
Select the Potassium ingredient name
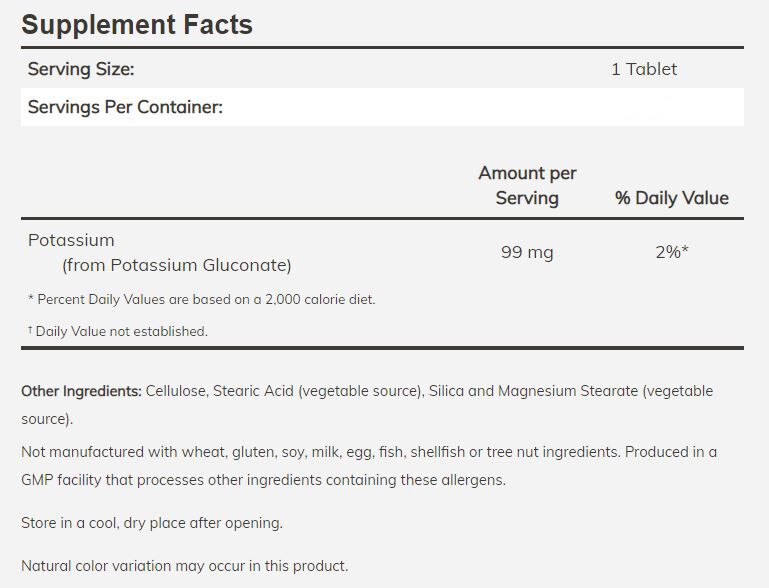point(71,240)
